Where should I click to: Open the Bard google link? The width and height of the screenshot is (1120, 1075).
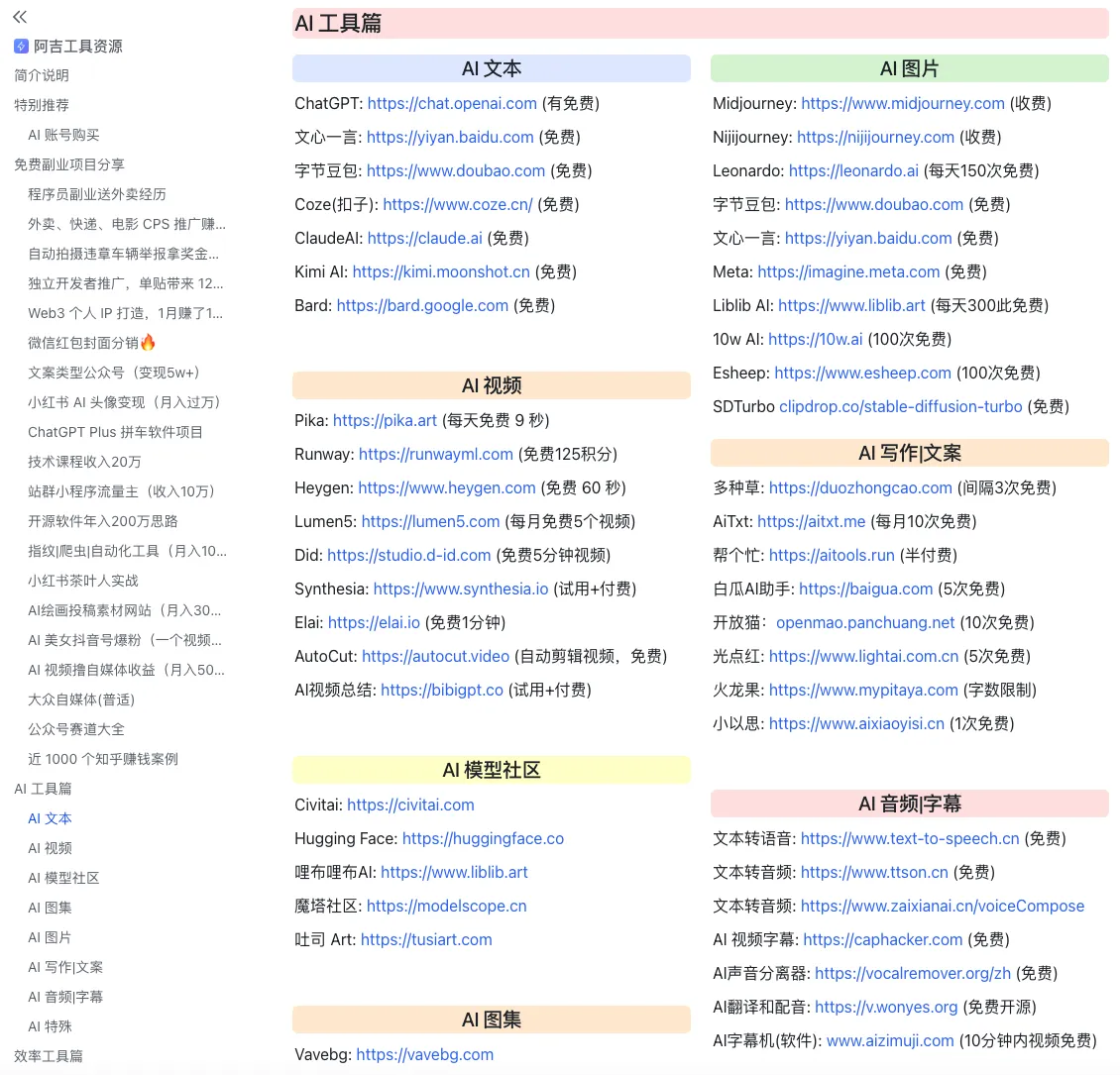422,305
